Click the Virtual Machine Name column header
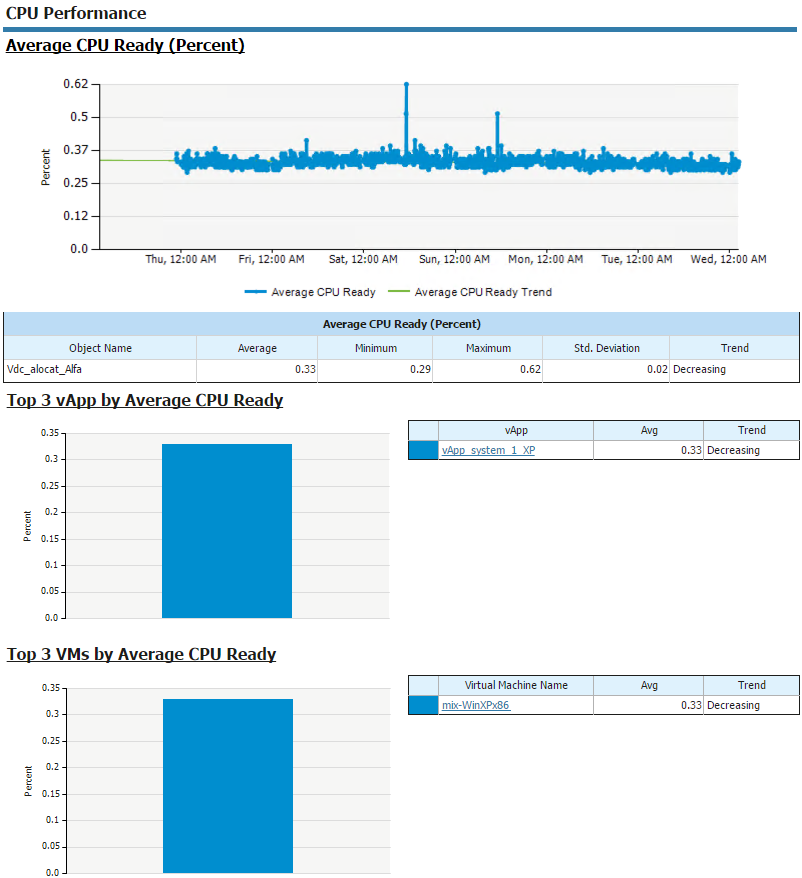Image resolution: width=802 pixels, height=878 pixels. point(516,685)
